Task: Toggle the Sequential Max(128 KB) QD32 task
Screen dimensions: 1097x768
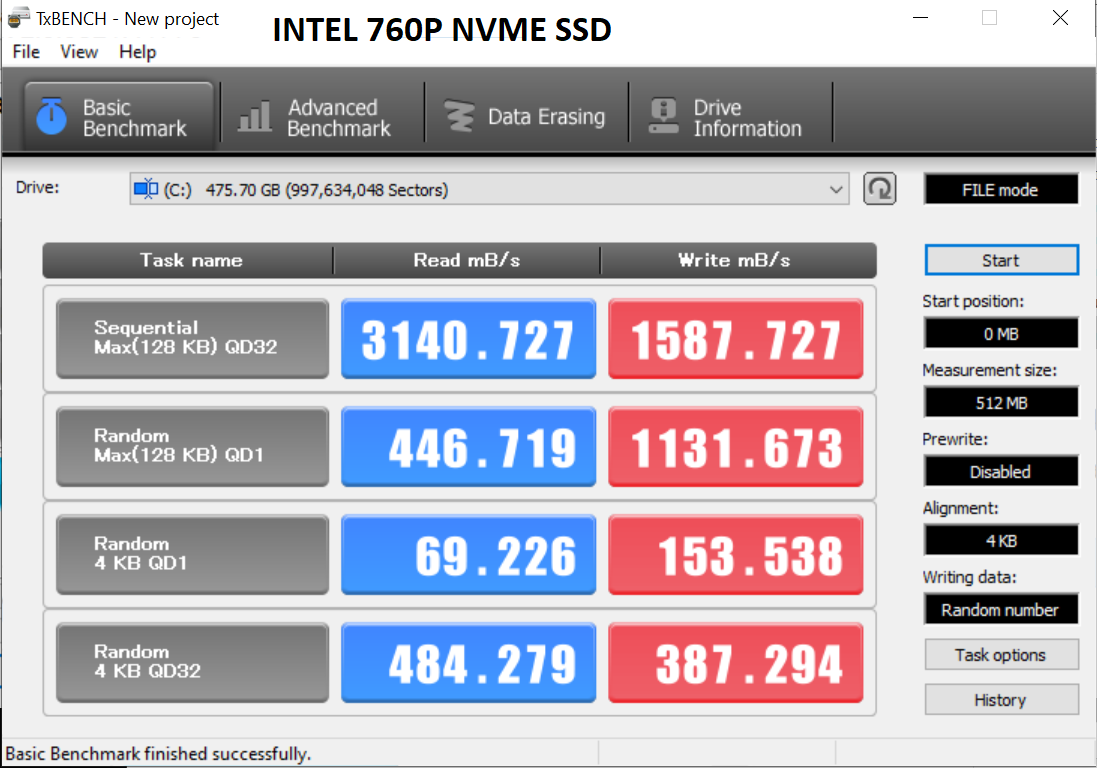Action: pos(192,338)
